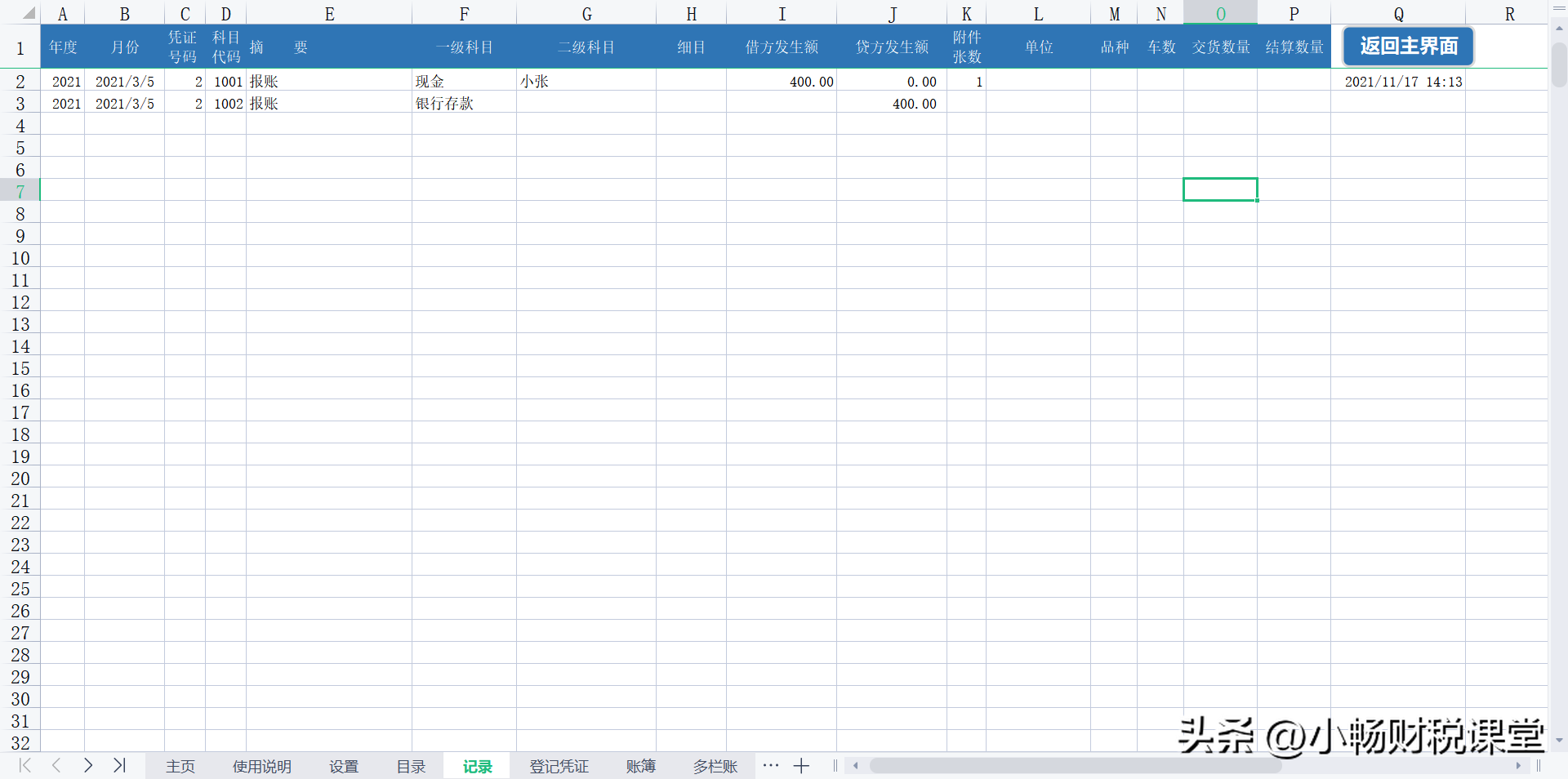Select the cell containing 现金

[x=464, y=81]
